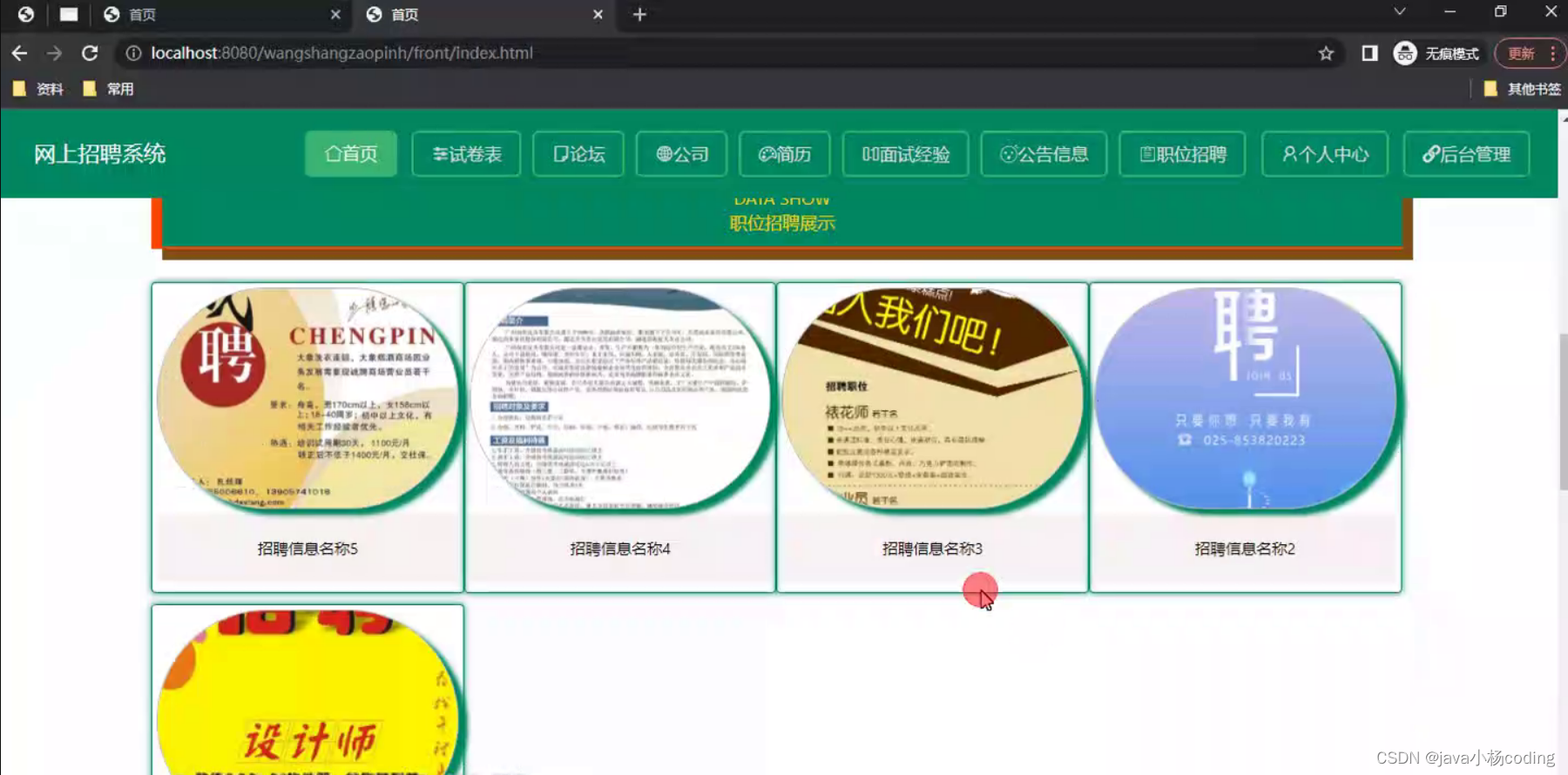Open the Chrome three-dot menu
1568x775 pixels.
[1552, 53]
